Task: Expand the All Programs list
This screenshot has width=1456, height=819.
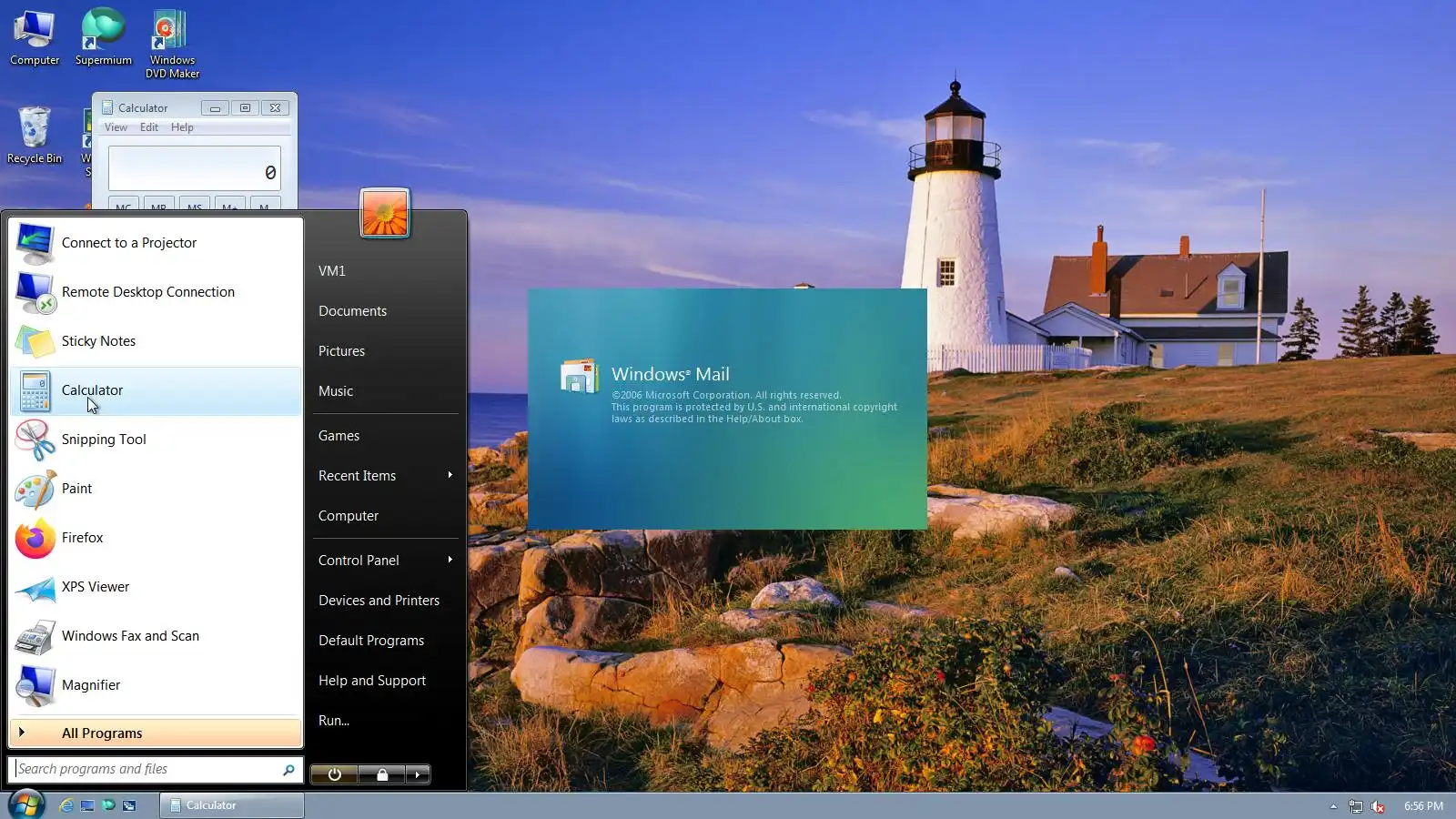Action: (156, 733)
